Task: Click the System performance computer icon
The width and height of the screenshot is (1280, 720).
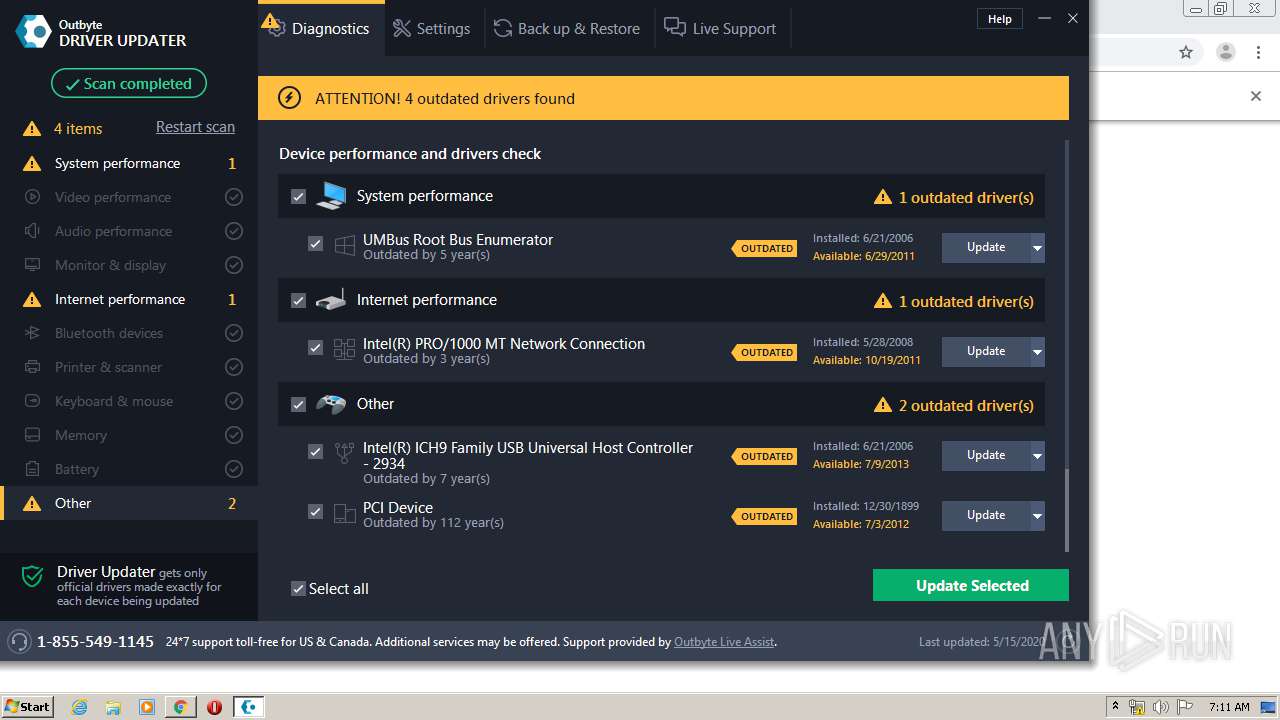Action: (331, 196)
